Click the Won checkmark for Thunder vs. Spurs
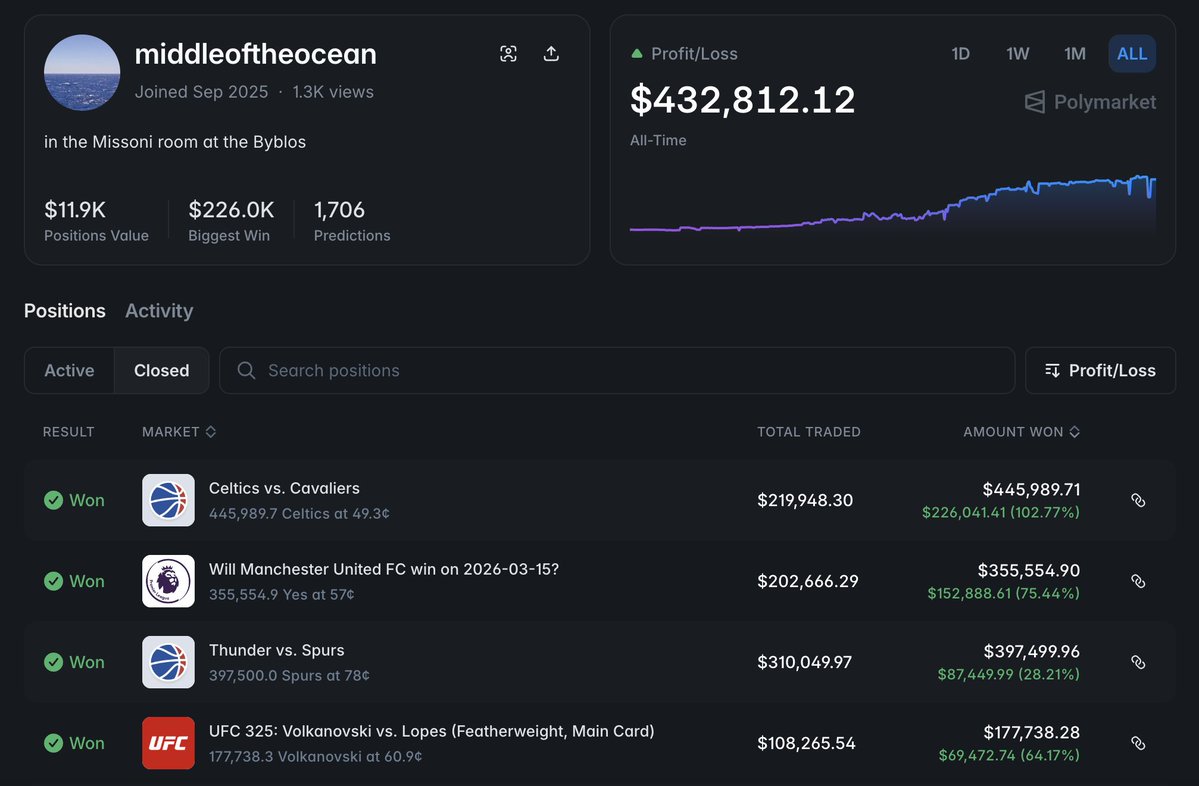 (54, 662)
